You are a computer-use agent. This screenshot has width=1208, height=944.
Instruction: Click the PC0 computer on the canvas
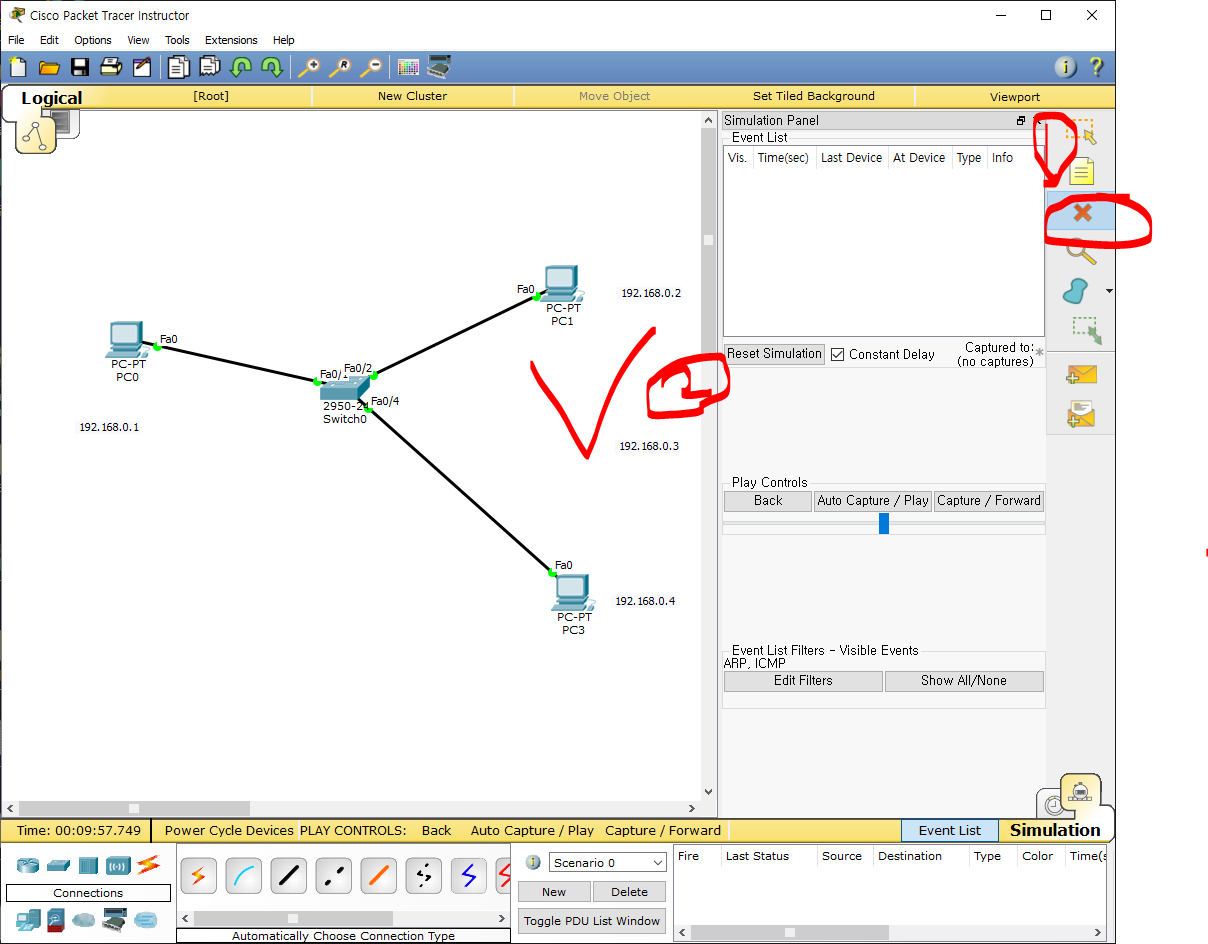coord(127,340)
